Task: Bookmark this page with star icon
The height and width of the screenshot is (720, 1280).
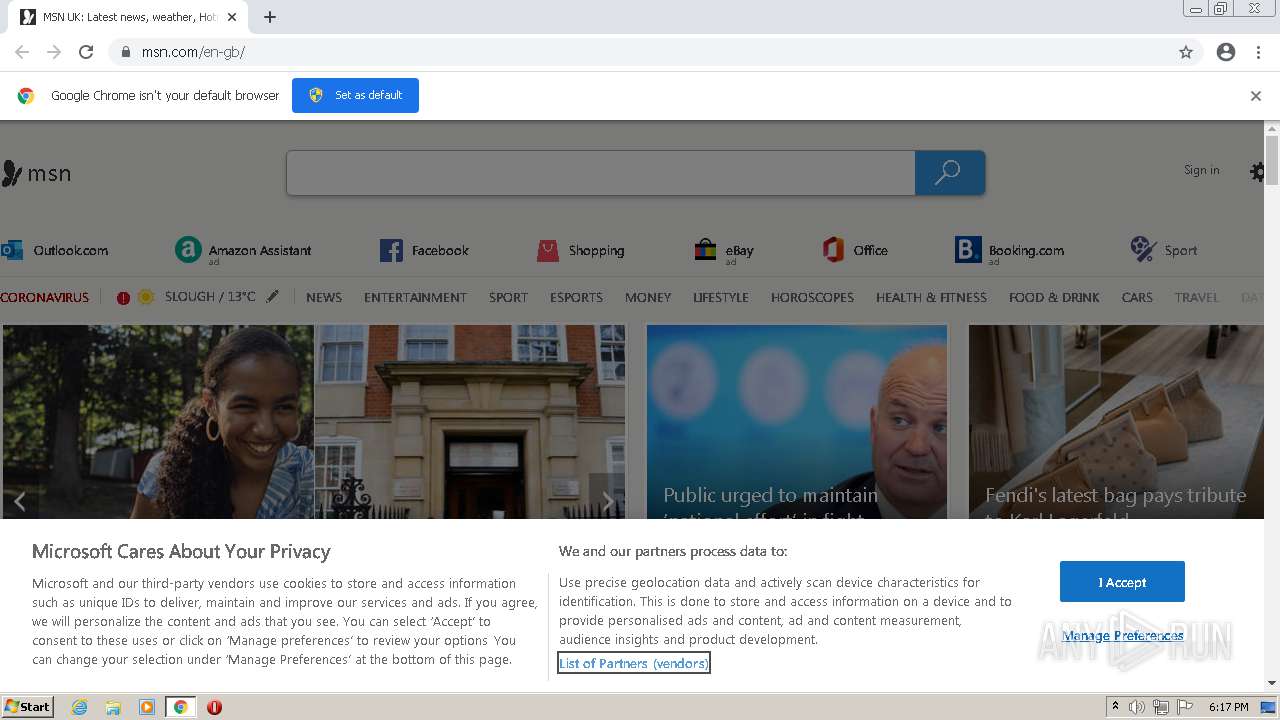Action: tap(1186, 52)
